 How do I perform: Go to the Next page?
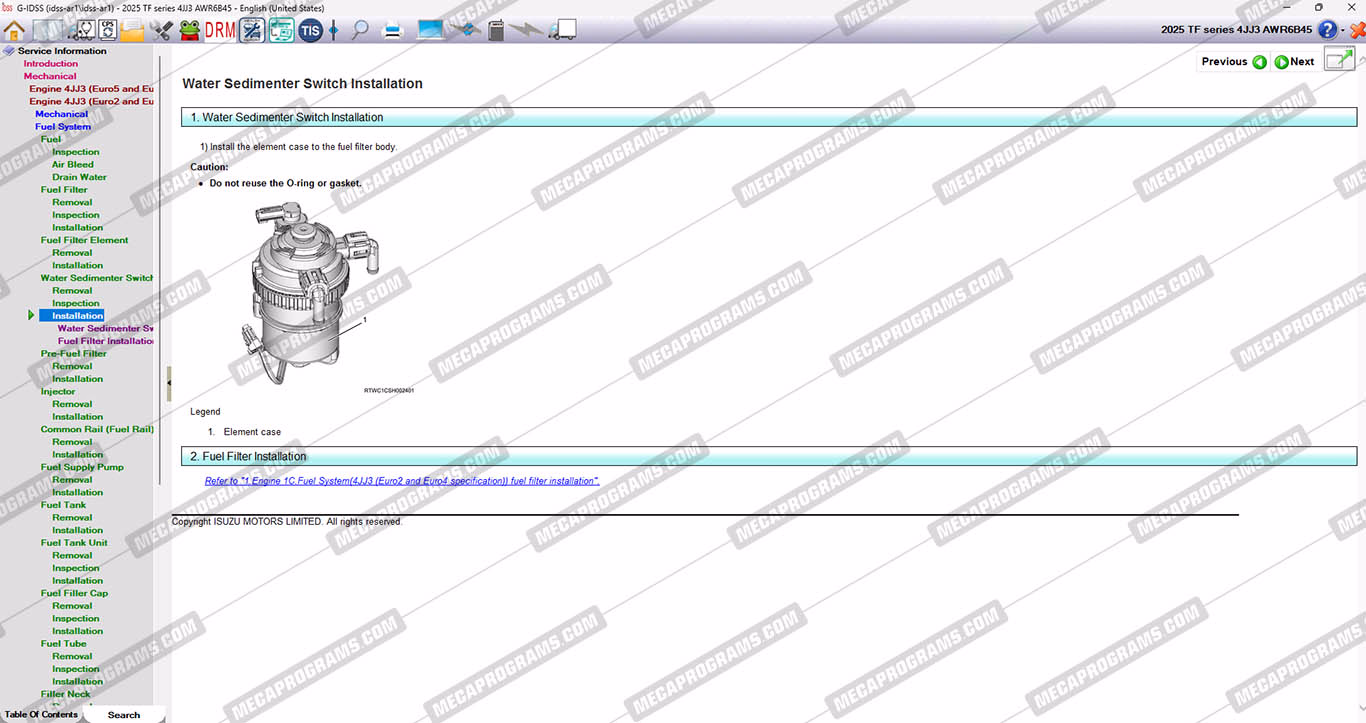point(1295,62)
